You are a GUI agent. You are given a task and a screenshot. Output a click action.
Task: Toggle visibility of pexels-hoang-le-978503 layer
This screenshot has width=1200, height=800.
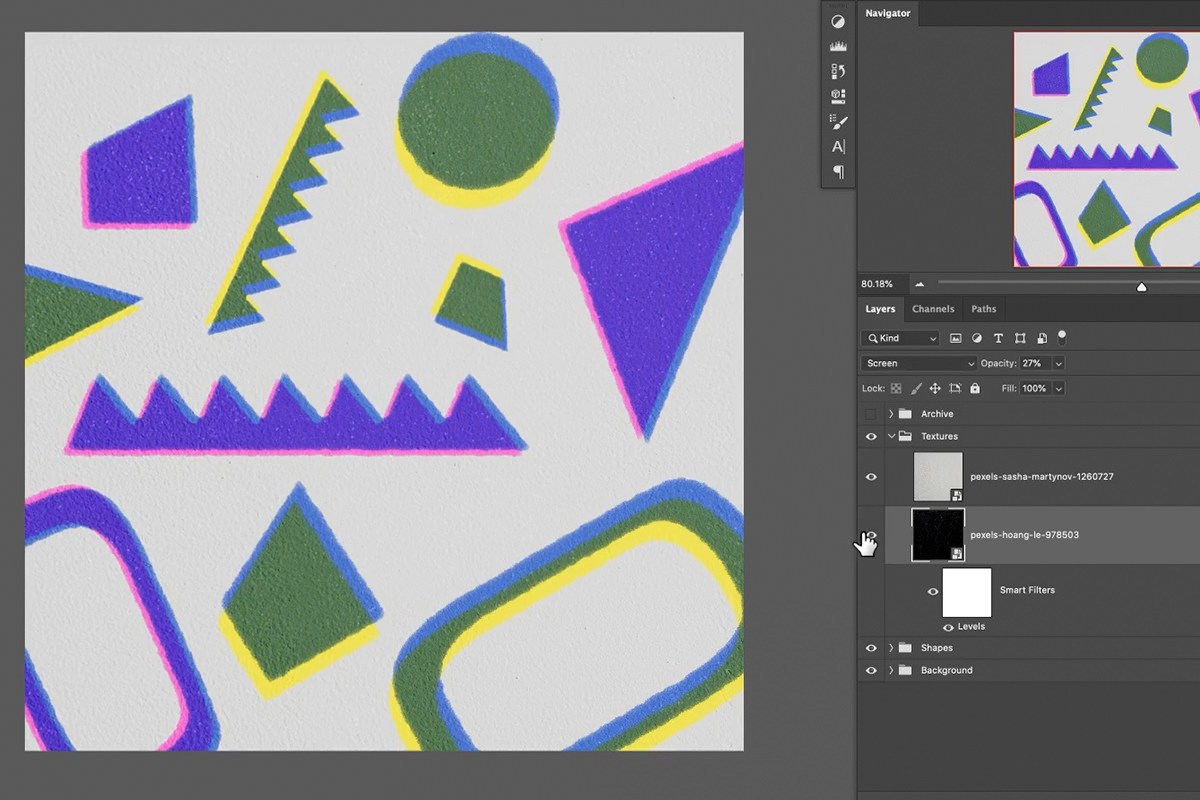(871, 535)
